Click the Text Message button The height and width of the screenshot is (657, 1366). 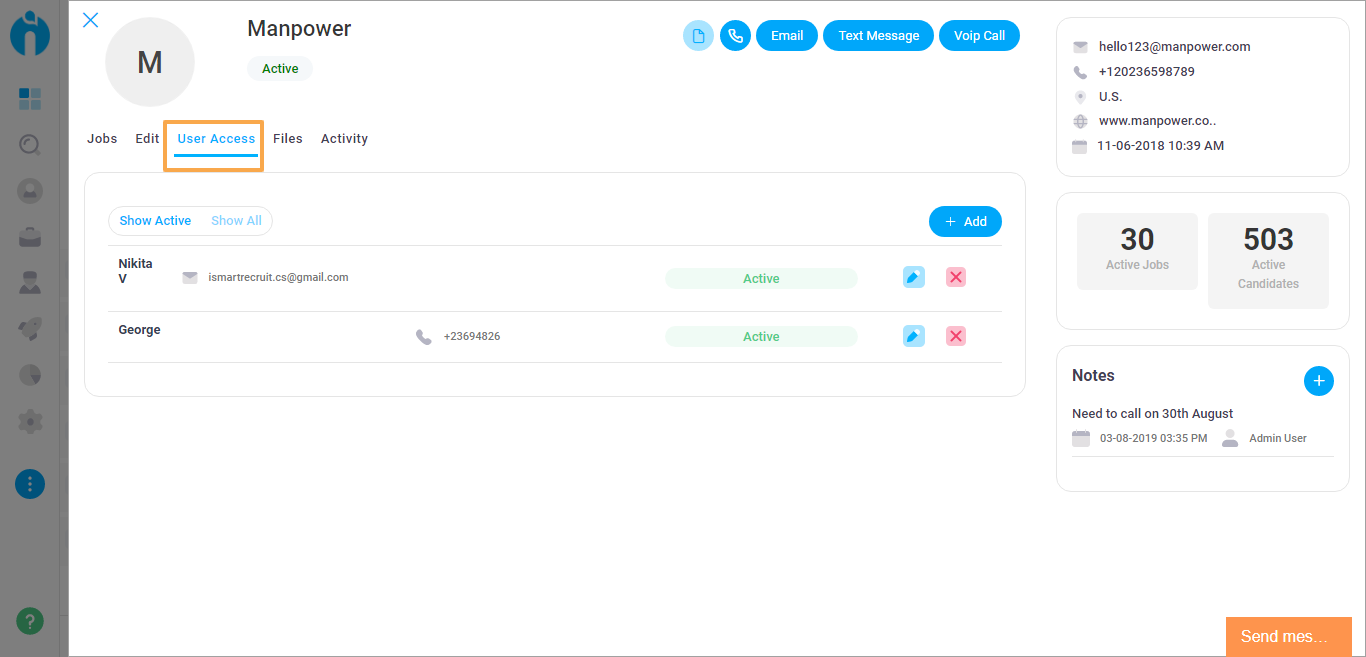coord(879,36)
